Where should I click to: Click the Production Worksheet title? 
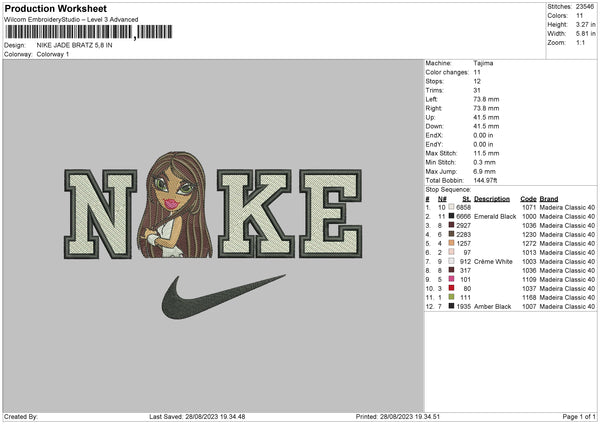pos(55,9)
